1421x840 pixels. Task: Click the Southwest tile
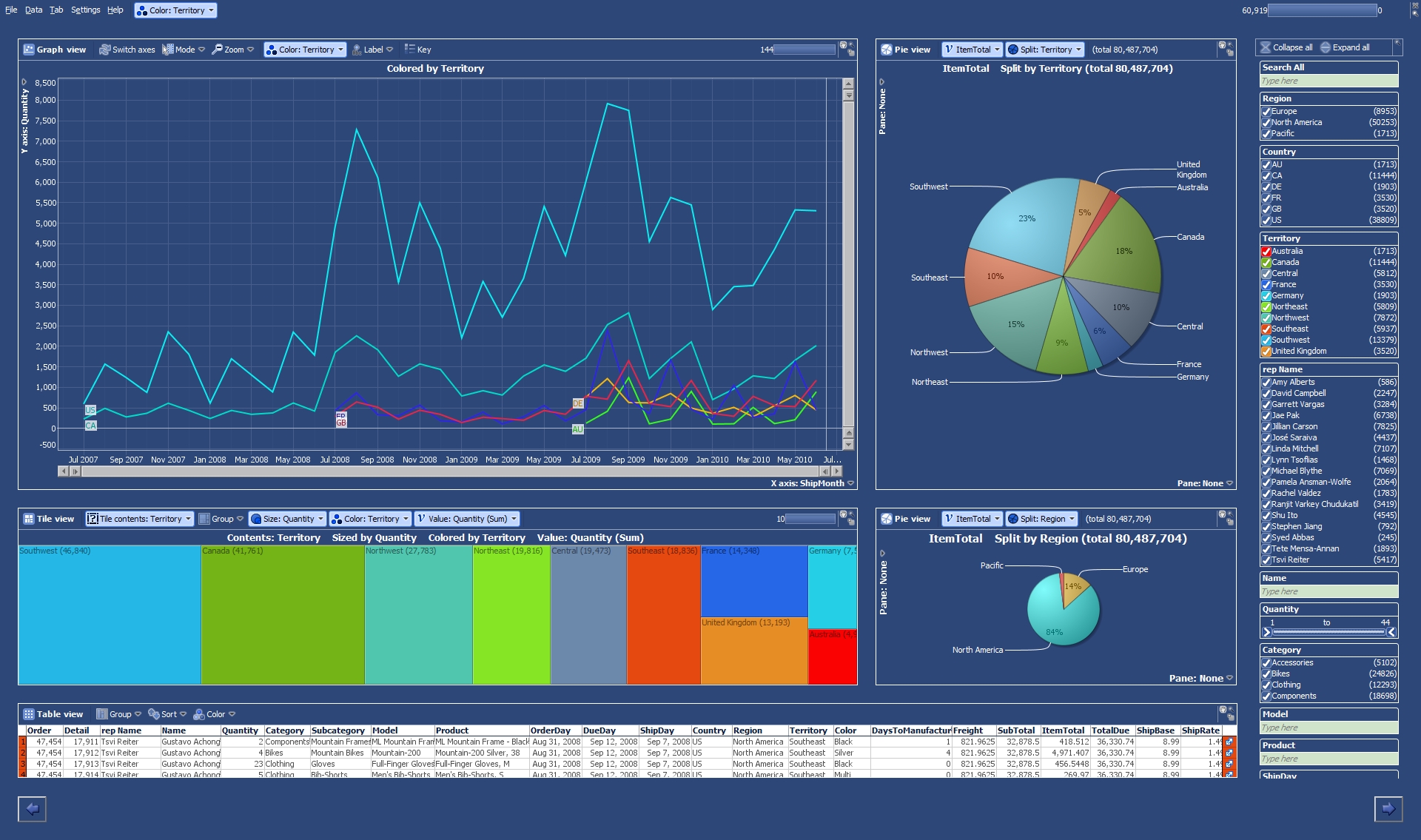click(110, 615)
